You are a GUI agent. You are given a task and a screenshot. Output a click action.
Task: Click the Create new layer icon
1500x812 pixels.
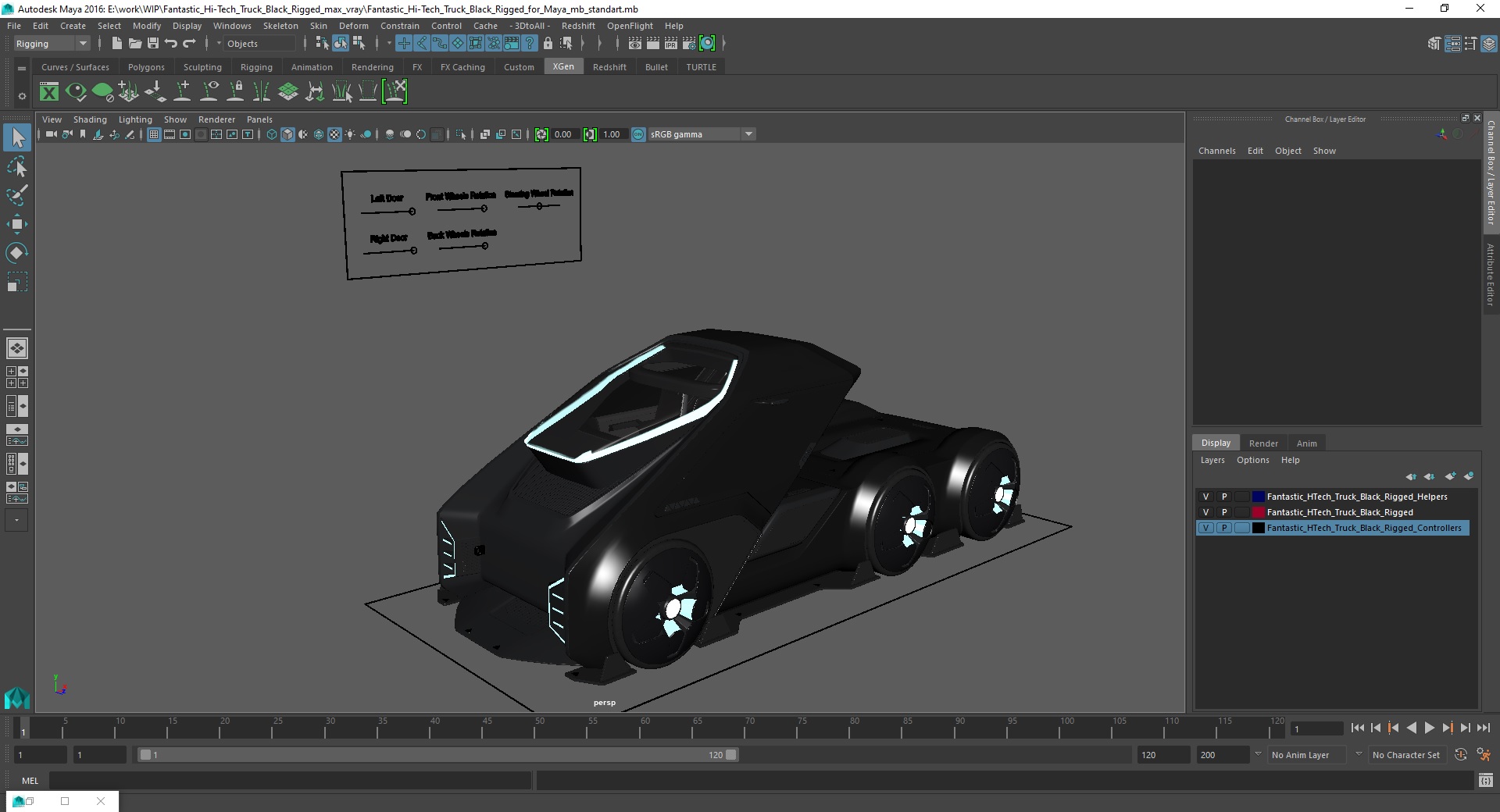(1451, 476)
